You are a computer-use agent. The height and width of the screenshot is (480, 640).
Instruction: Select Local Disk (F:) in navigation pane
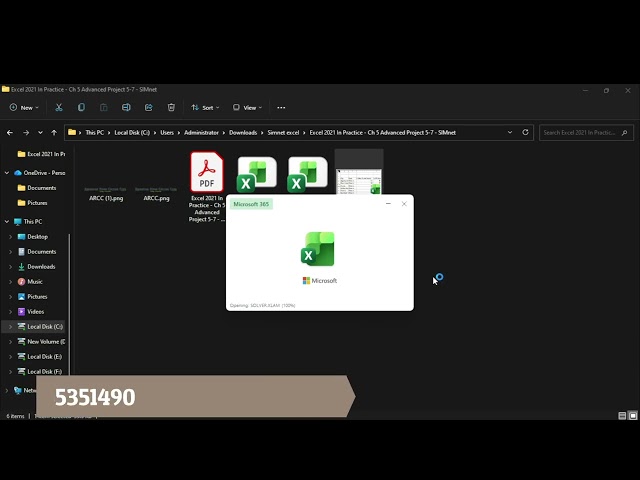pos(40,371)
